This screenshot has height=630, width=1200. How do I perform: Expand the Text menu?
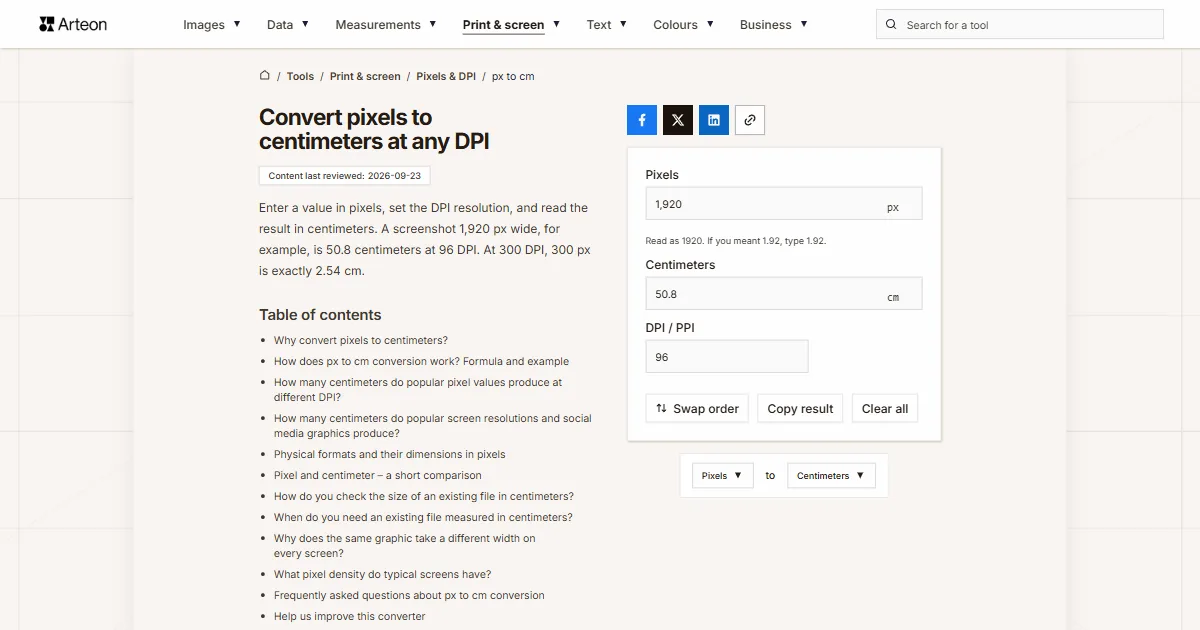coord(607,25)
